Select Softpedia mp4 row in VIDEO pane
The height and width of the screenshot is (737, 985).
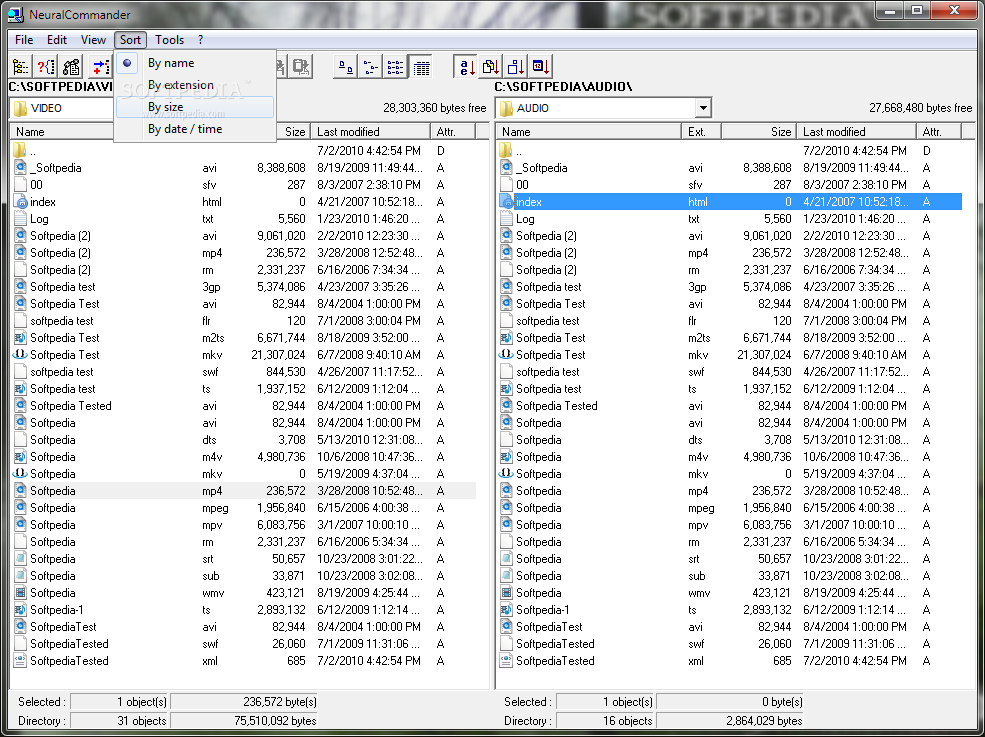243,491
